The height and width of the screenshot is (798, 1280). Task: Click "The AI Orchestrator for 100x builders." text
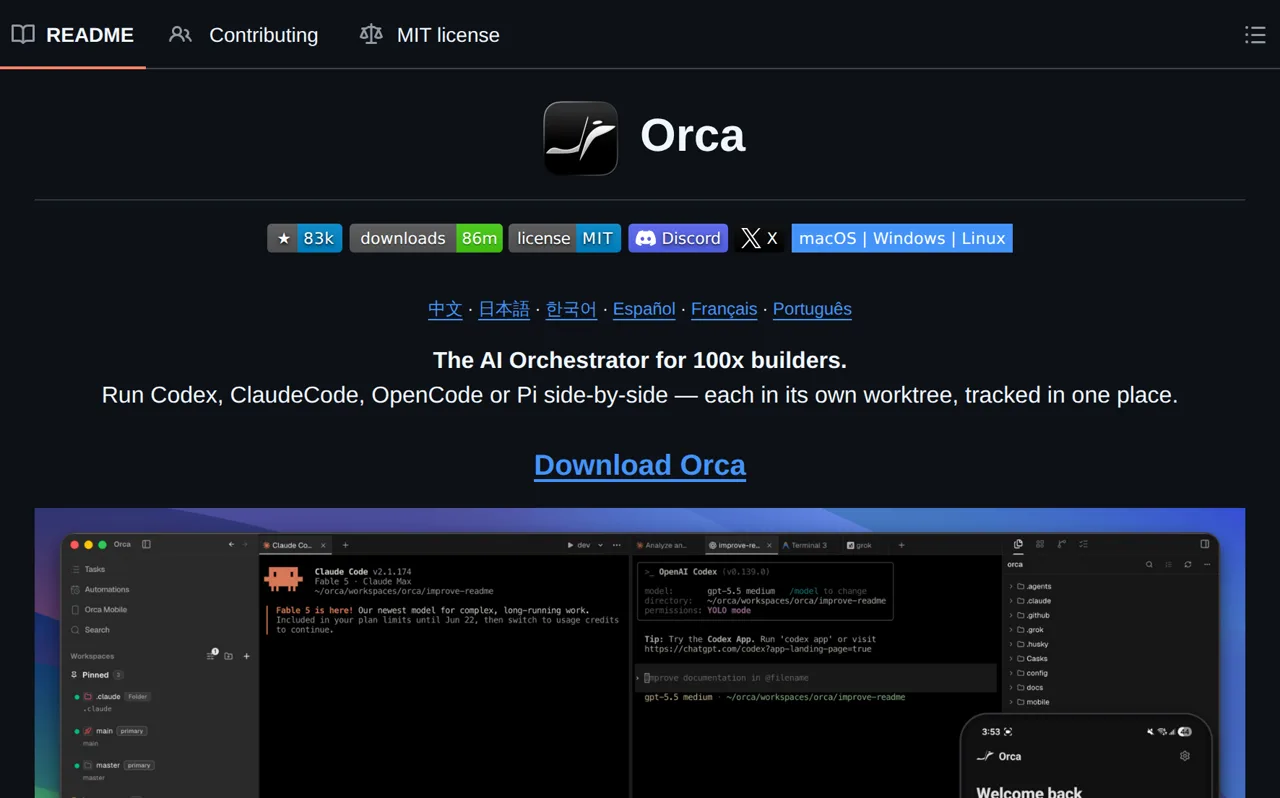coord(640,360)
